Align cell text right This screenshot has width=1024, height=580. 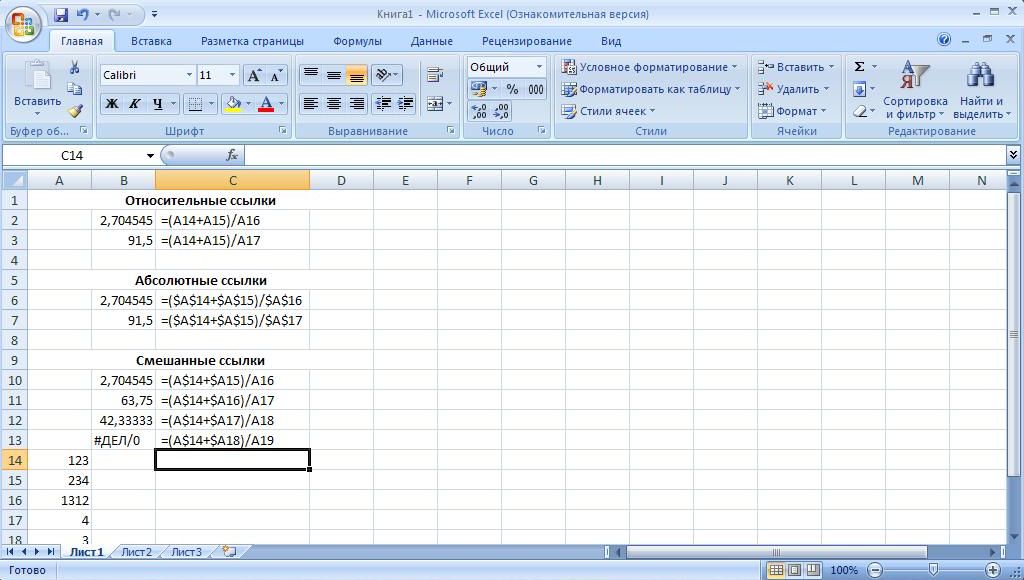(357, 104)
